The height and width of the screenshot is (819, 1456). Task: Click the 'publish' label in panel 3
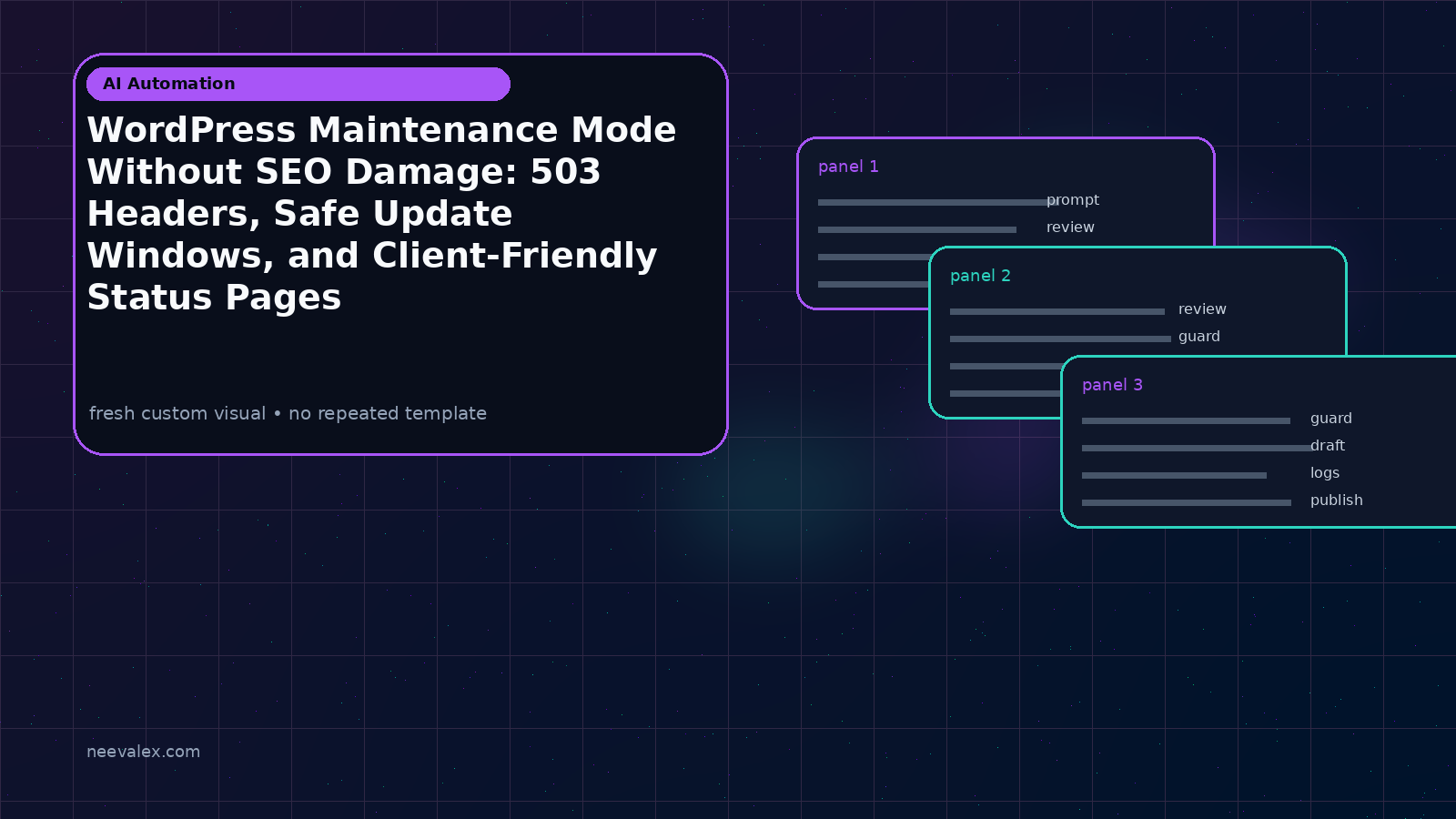pyautogui.click(x=1337, y=500)
